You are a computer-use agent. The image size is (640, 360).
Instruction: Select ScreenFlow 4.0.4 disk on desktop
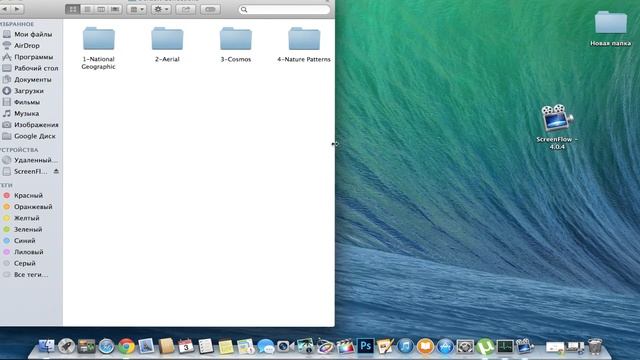[557, 127]
